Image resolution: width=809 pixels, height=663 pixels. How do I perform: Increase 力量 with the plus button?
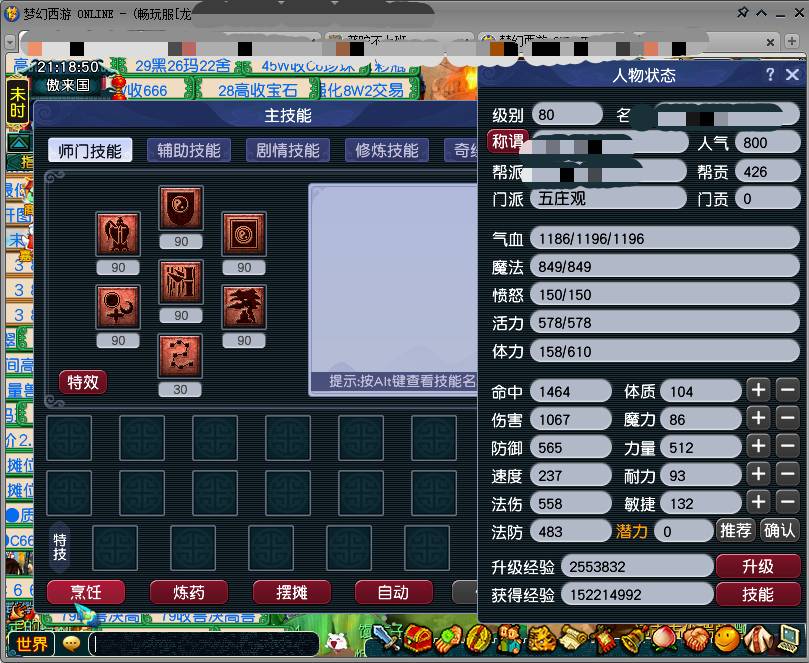click(x=758, y=446)
